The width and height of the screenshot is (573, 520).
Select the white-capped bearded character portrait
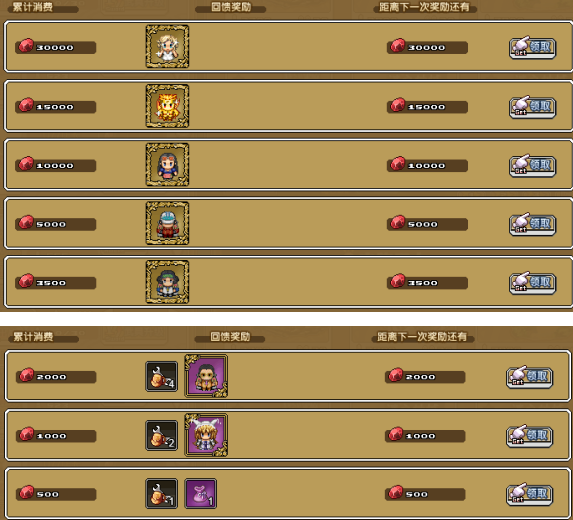pyautogui.click(x=167, y=223)
